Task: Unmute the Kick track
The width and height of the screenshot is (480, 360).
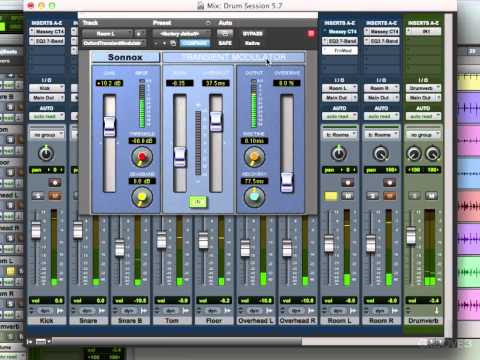Action: 55,196
